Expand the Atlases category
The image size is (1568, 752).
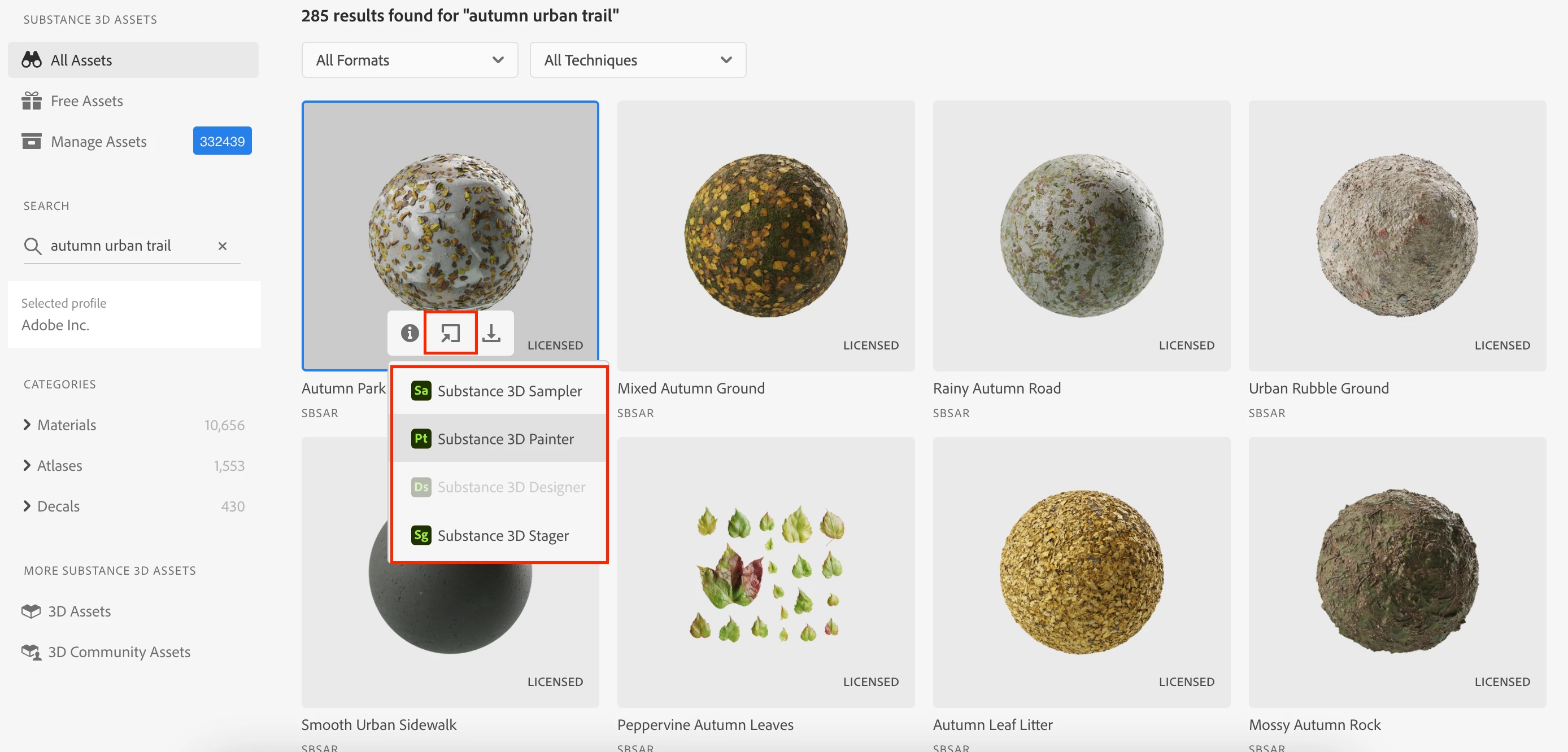[27, 465]
